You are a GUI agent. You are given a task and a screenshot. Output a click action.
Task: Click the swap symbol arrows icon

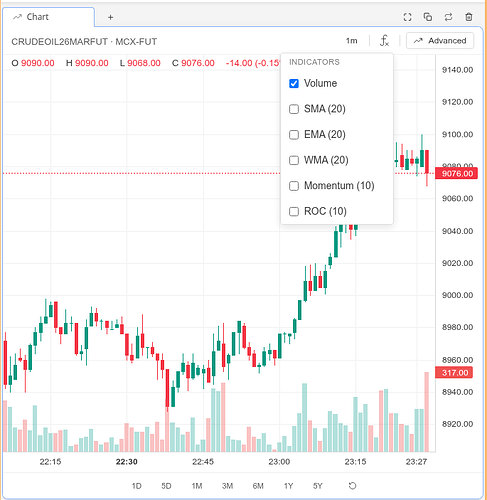448,17
